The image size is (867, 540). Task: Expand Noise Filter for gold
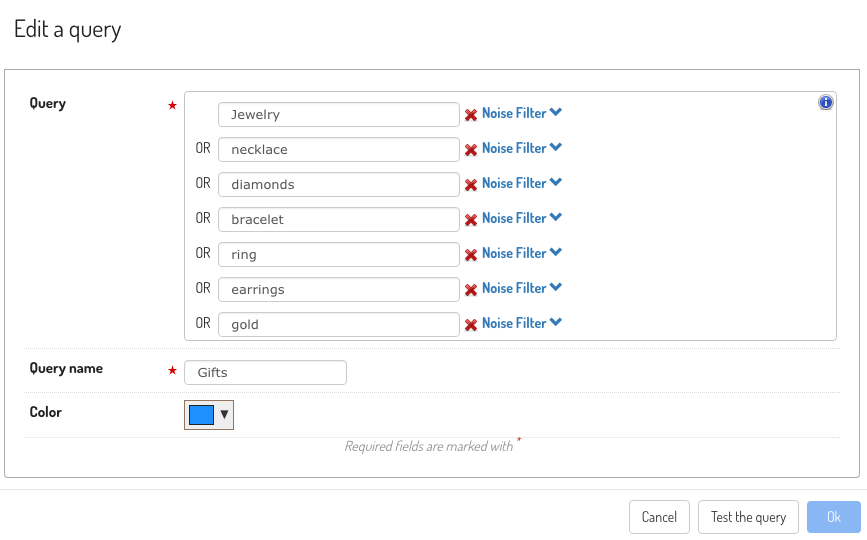[521, 323]
